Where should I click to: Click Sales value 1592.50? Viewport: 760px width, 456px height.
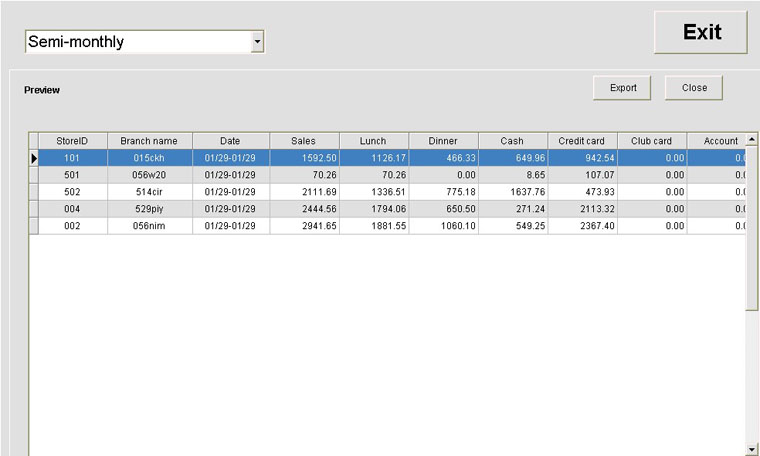[304, 158]
